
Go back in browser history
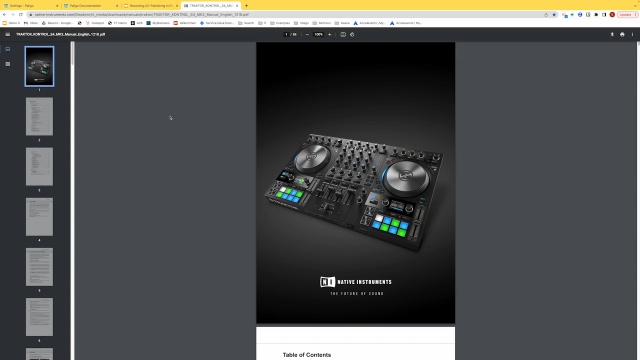pos(4,14)
